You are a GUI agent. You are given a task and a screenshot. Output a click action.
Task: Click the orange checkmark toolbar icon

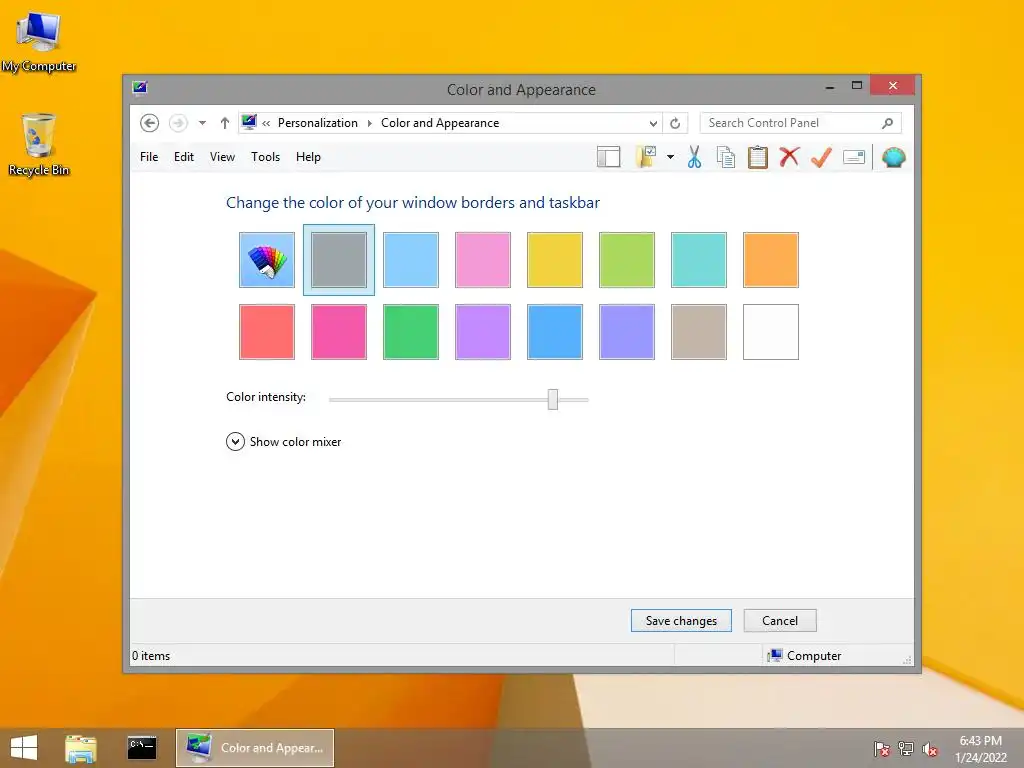click(822, 157)
